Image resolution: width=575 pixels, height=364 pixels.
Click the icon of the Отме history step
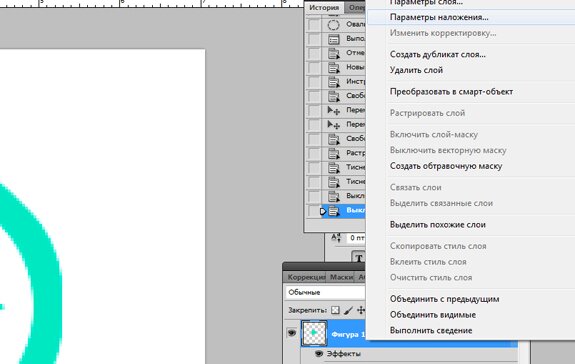coord(333,54)
